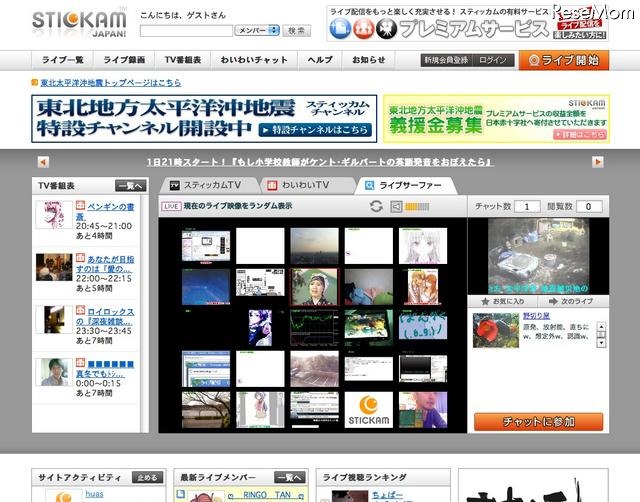The width and height of the screenshot is (640, 502).
Task: Open the ライブ録画 menu item
Action: pos(124,60)
